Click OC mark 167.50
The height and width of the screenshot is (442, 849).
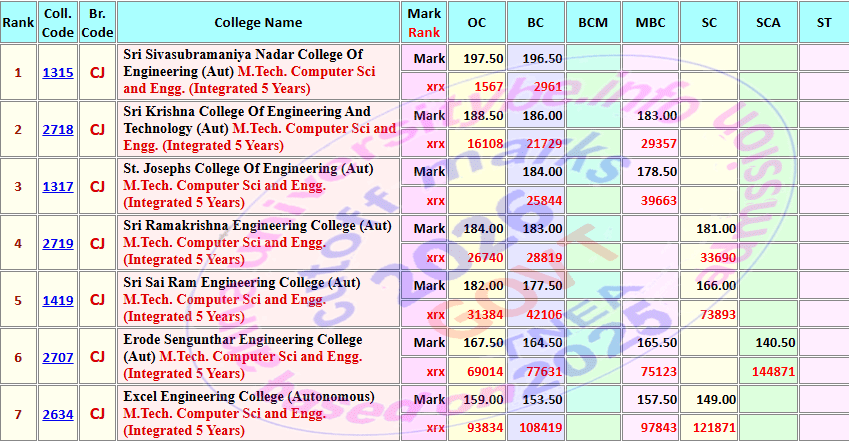[x=483, y=342]
